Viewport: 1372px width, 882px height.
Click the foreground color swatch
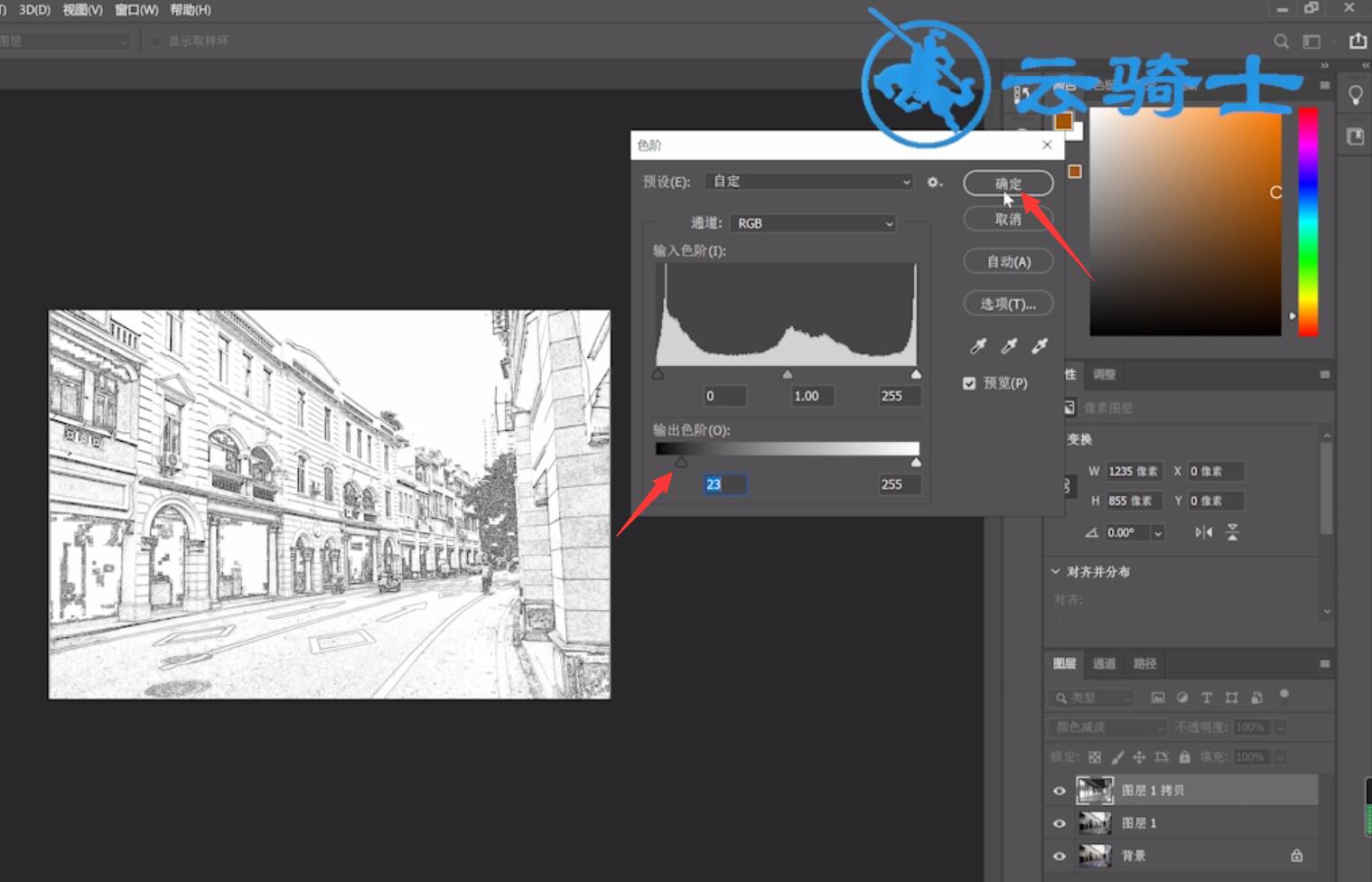point(1063,121)
